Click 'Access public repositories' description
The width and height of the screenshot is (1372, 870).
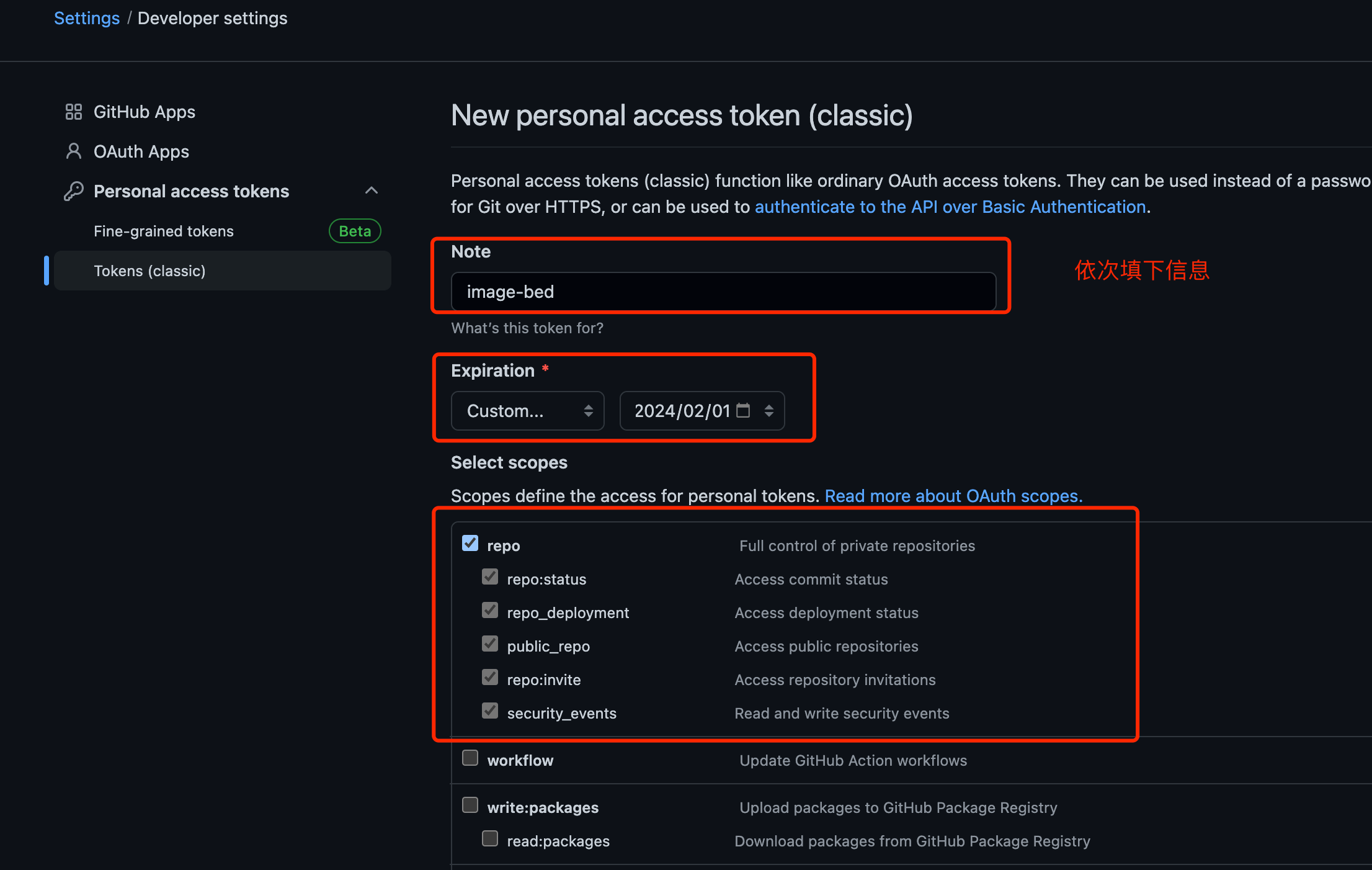point(826,646)
